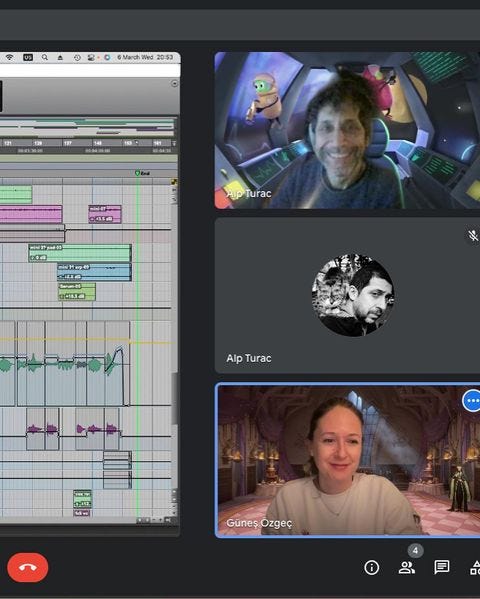Click the date and time '6 March Wed 20:53'

tap(145, 57)
